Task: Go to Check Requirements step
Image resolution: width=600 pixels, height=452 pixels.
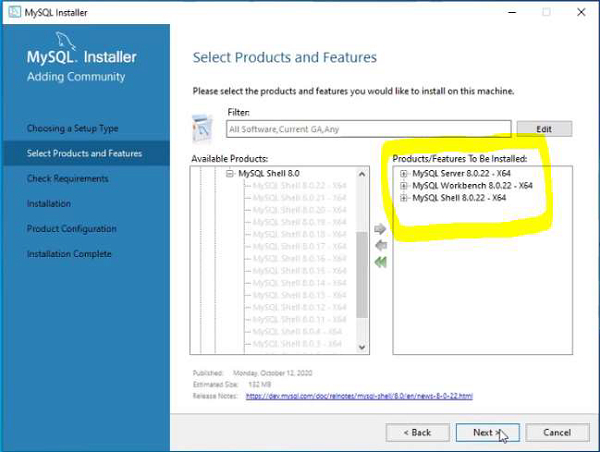Action: click(x=68, y=179)
